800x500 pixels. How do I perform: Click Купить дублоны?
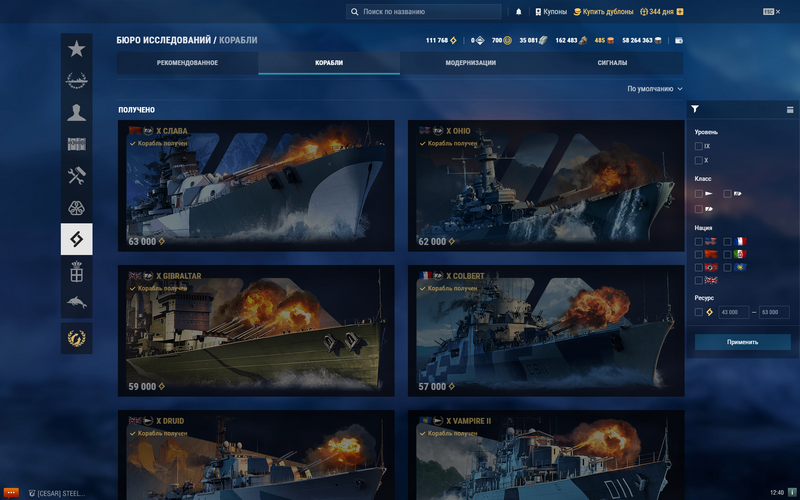tap(604, 12)
